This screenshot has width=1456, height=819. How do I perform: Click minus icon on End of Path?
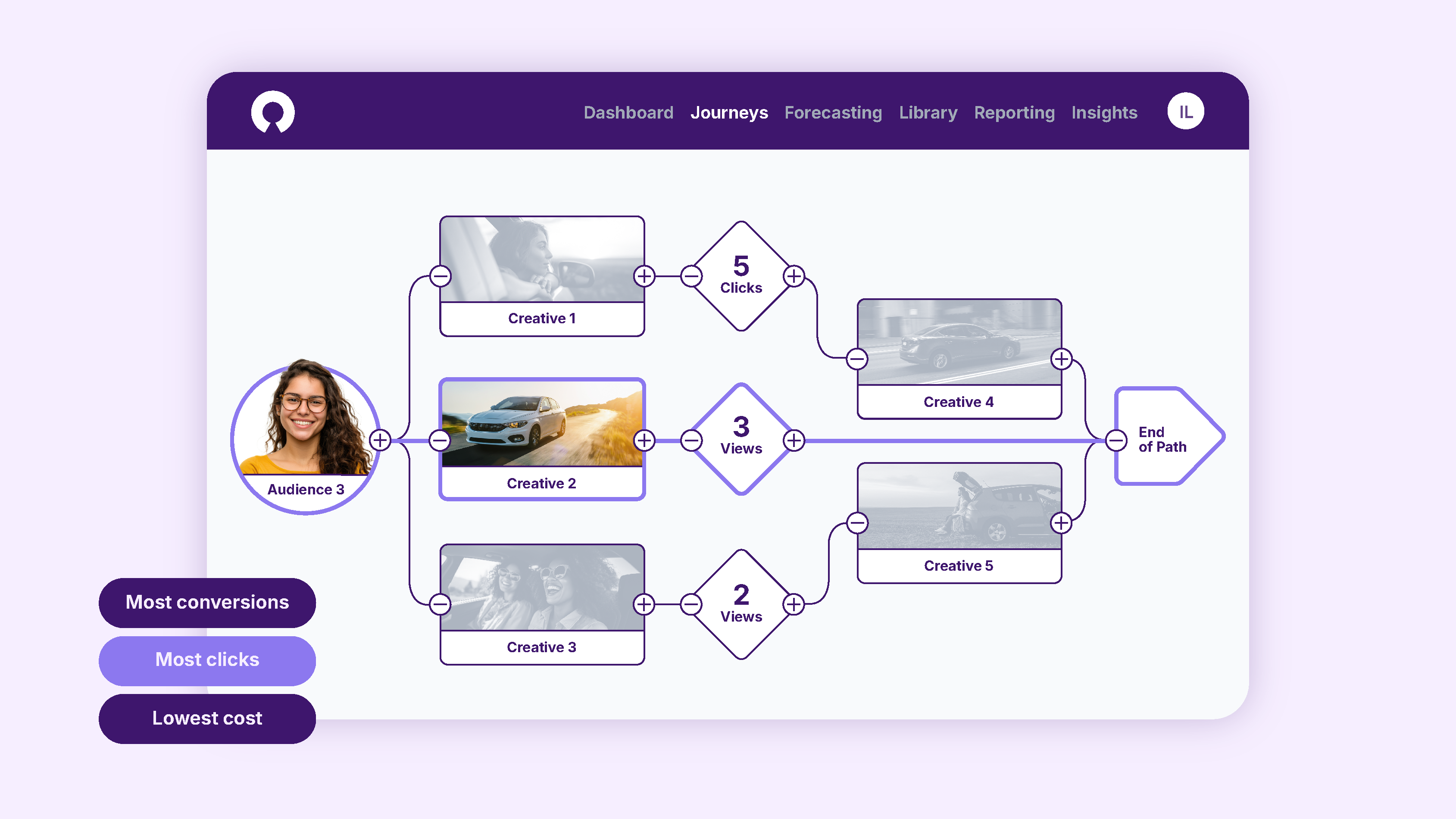pyautogui.click(x=1116, y=440)
